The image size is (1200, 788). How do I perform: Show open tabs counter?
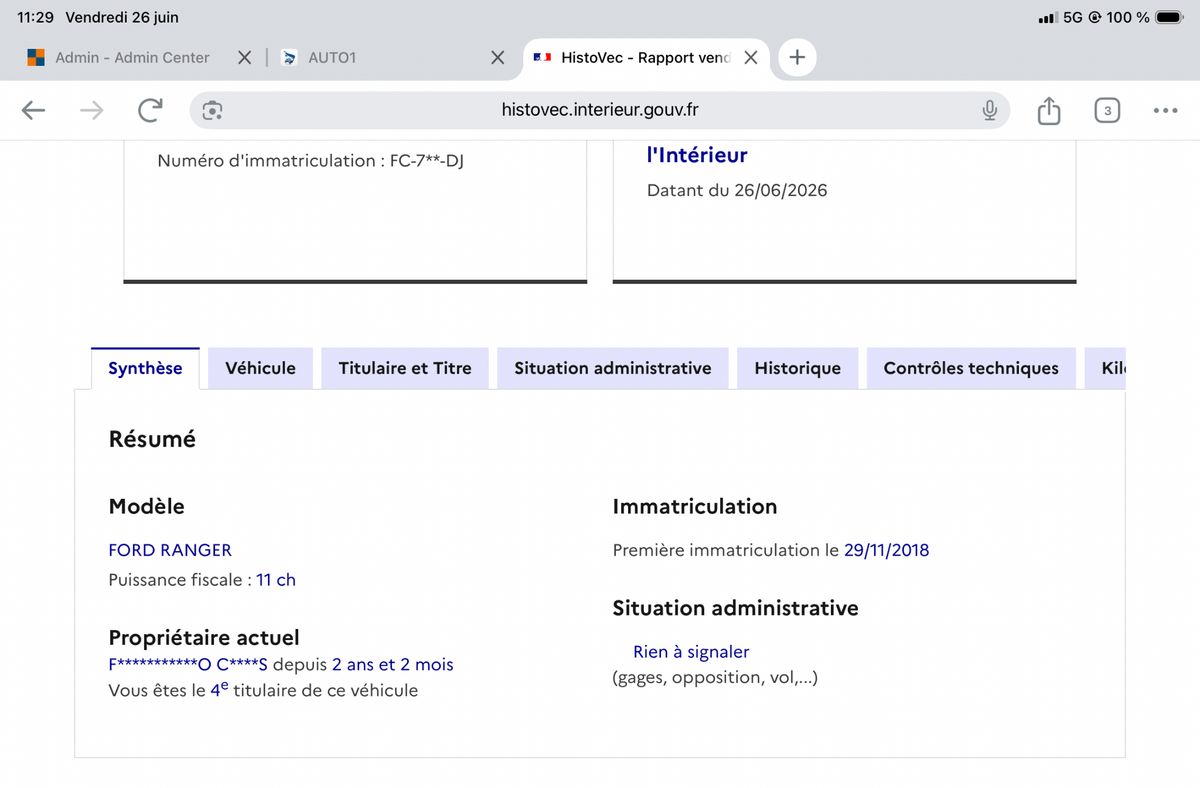coord(1106,110)
